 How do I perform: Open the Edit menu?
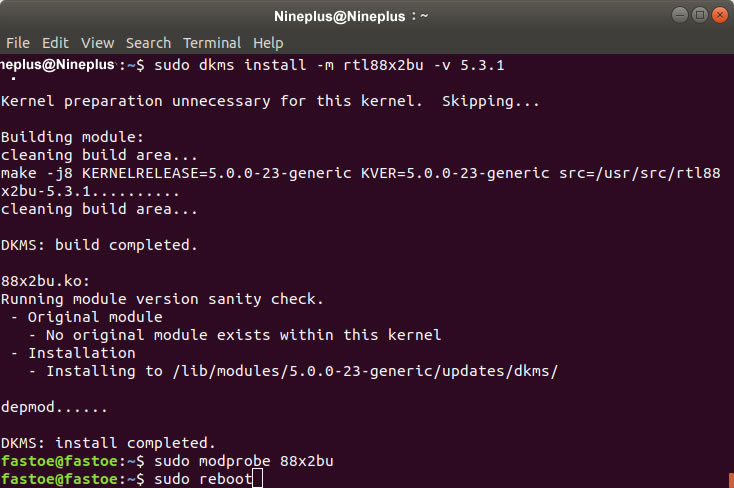(55, 43)
